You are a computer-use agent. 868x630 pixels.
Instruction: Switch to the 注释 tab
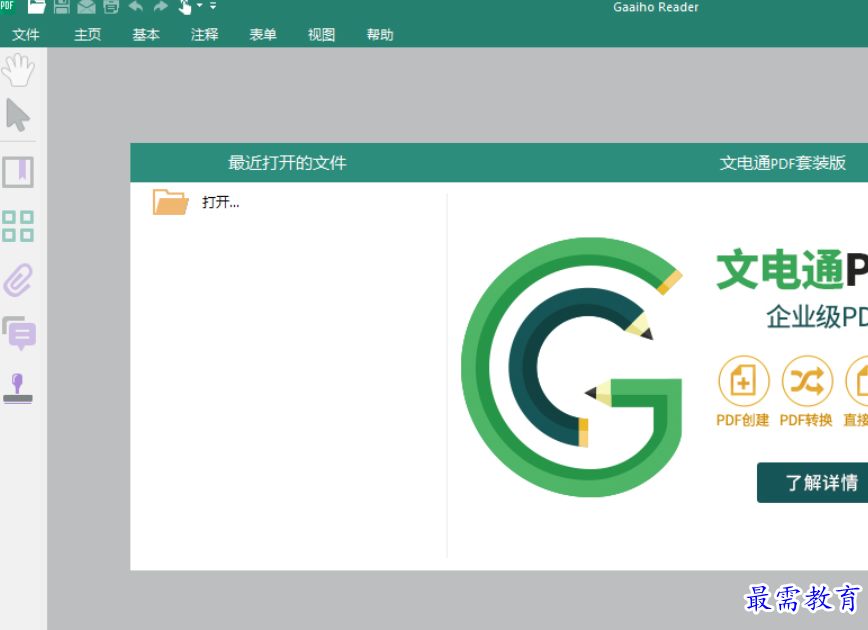click(x=205, y=35)
